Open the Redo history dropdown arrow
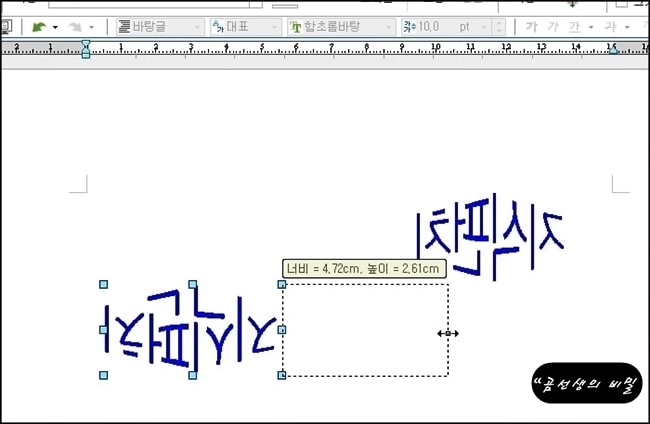Viewport: 650px width, 424px height. 91,27
